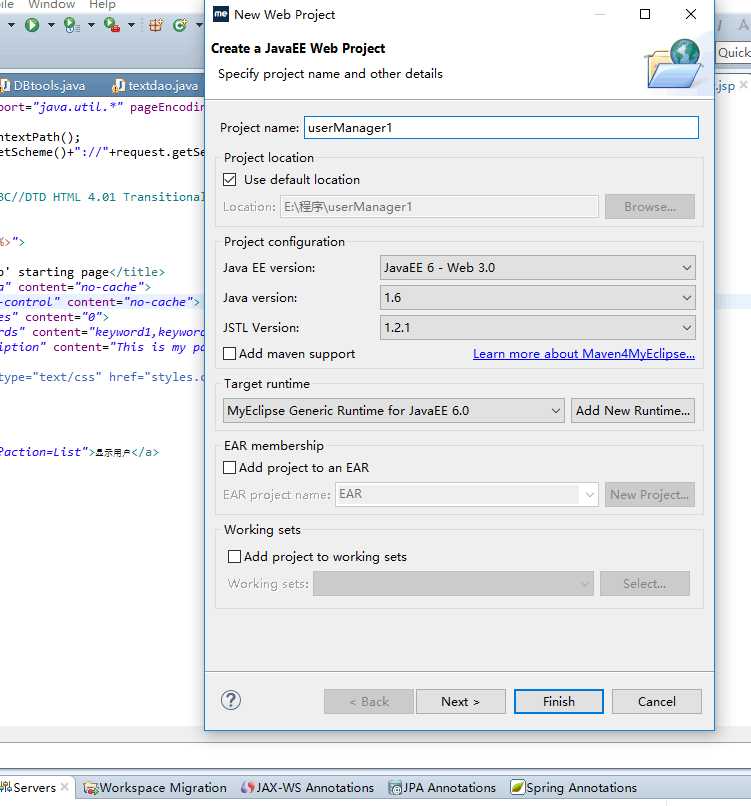The height and width of the screenshot is (806, 751).
Task: Open the dropdown arrow next to New Java Class icon
Action: point(199,25)
